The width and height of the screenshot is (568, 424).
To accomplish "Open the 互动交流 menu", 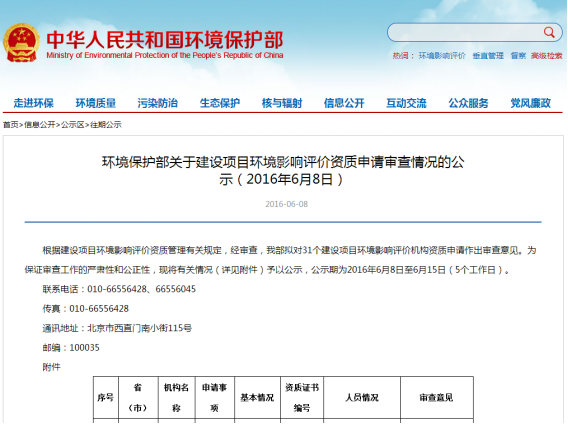I will (406, 103).
